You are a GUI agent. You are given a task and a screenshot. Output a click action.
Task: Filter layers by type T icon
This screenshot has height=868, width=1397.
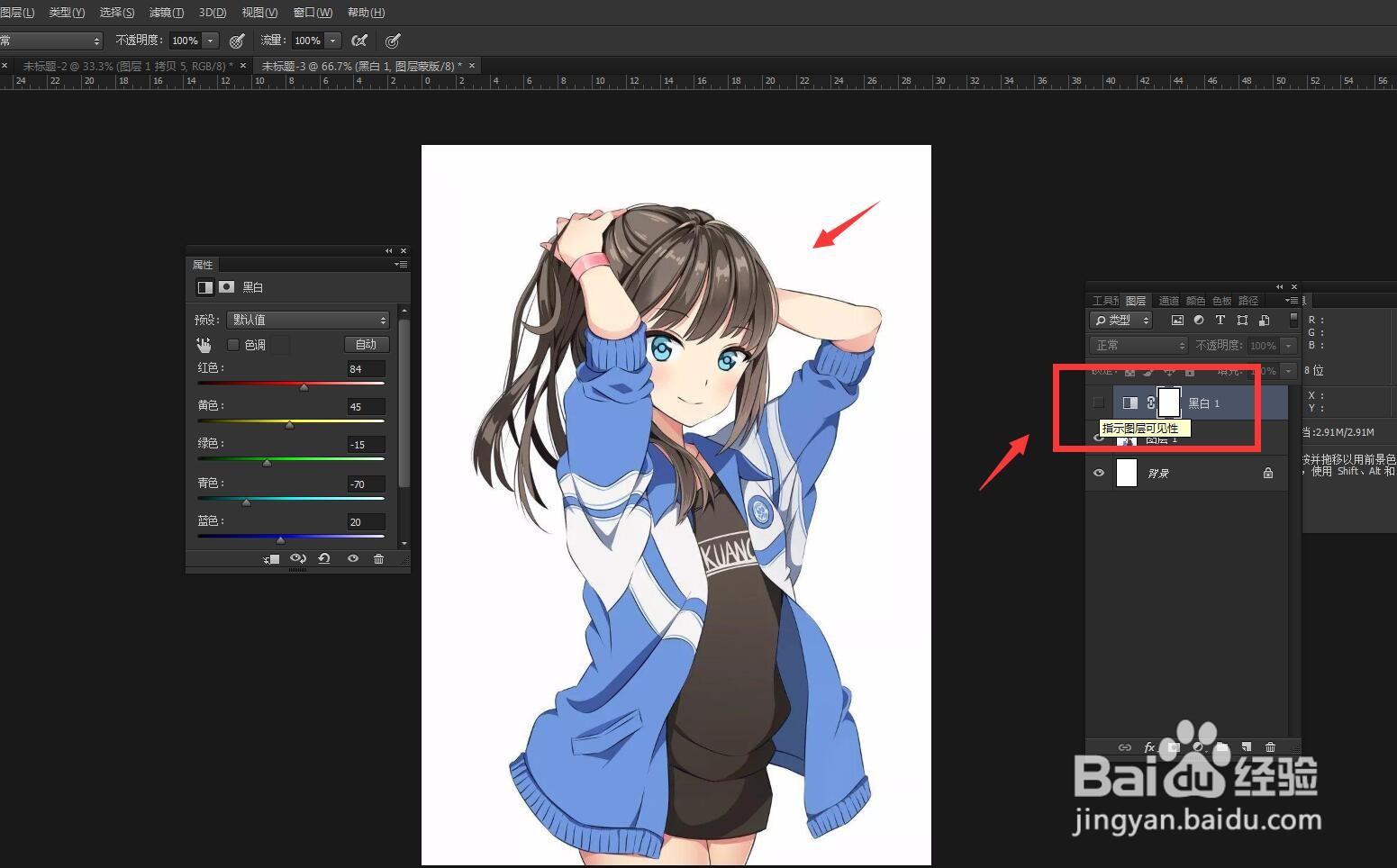pos(1220,321)
